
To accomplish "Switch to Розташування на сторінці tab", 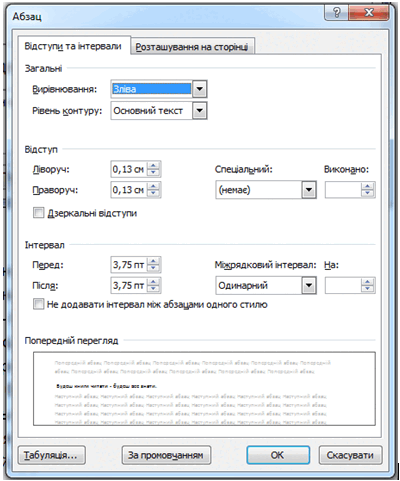I will (192, 47).
